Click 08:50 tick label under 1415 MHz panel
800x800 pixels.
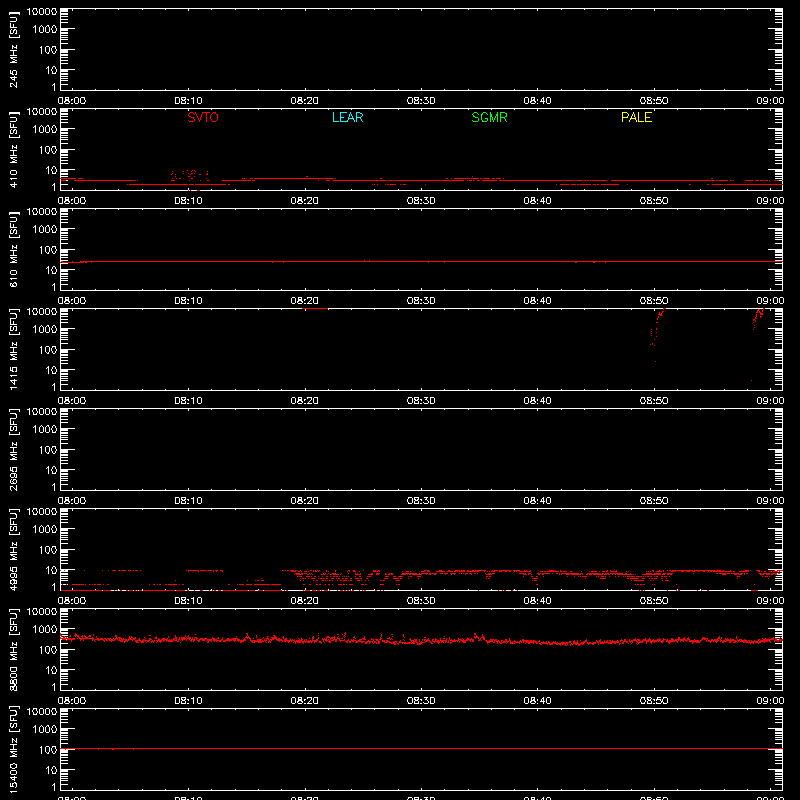(x=654, y=401)
